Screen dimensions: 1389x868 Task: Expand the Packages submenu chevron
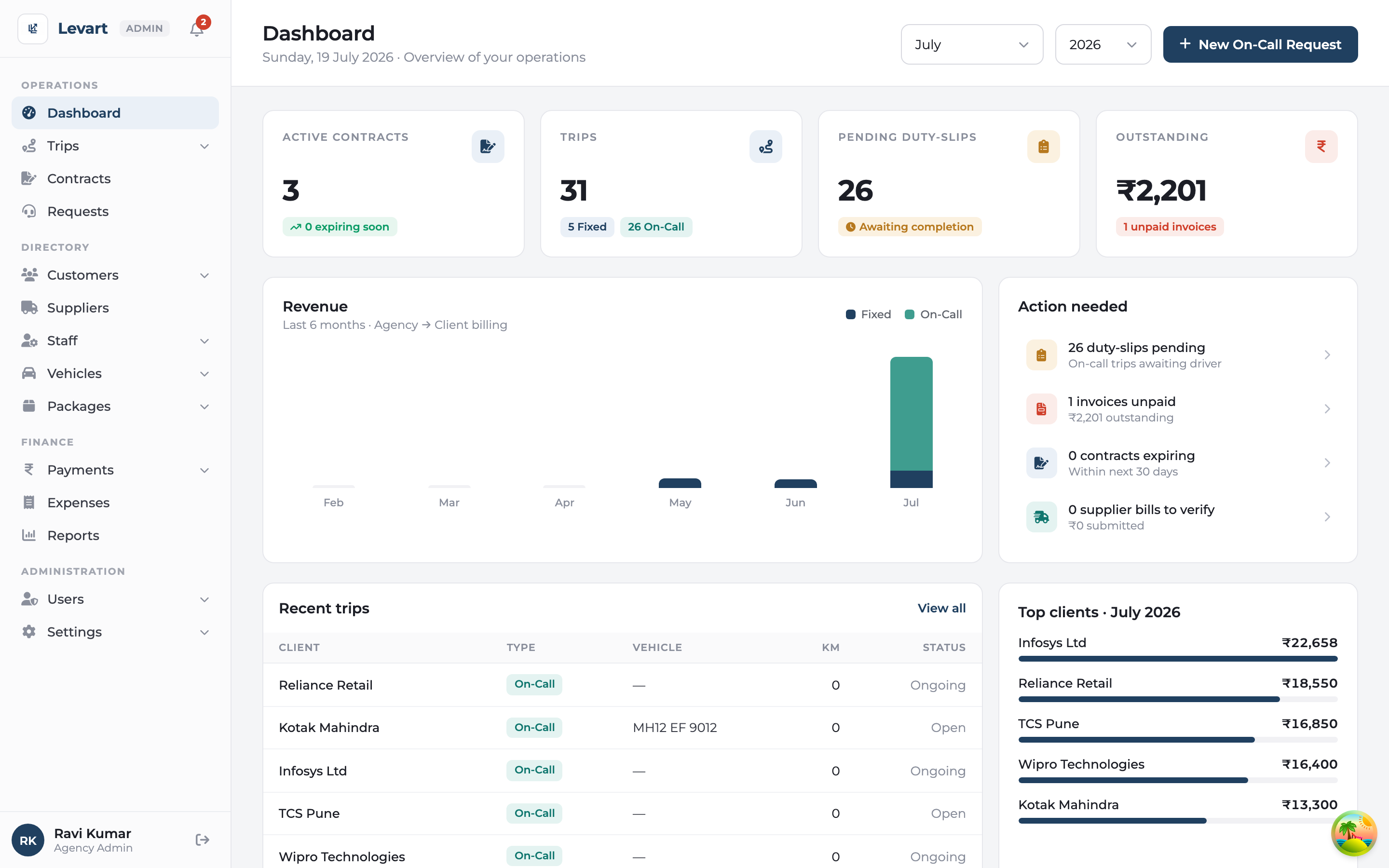click(204, 406)
